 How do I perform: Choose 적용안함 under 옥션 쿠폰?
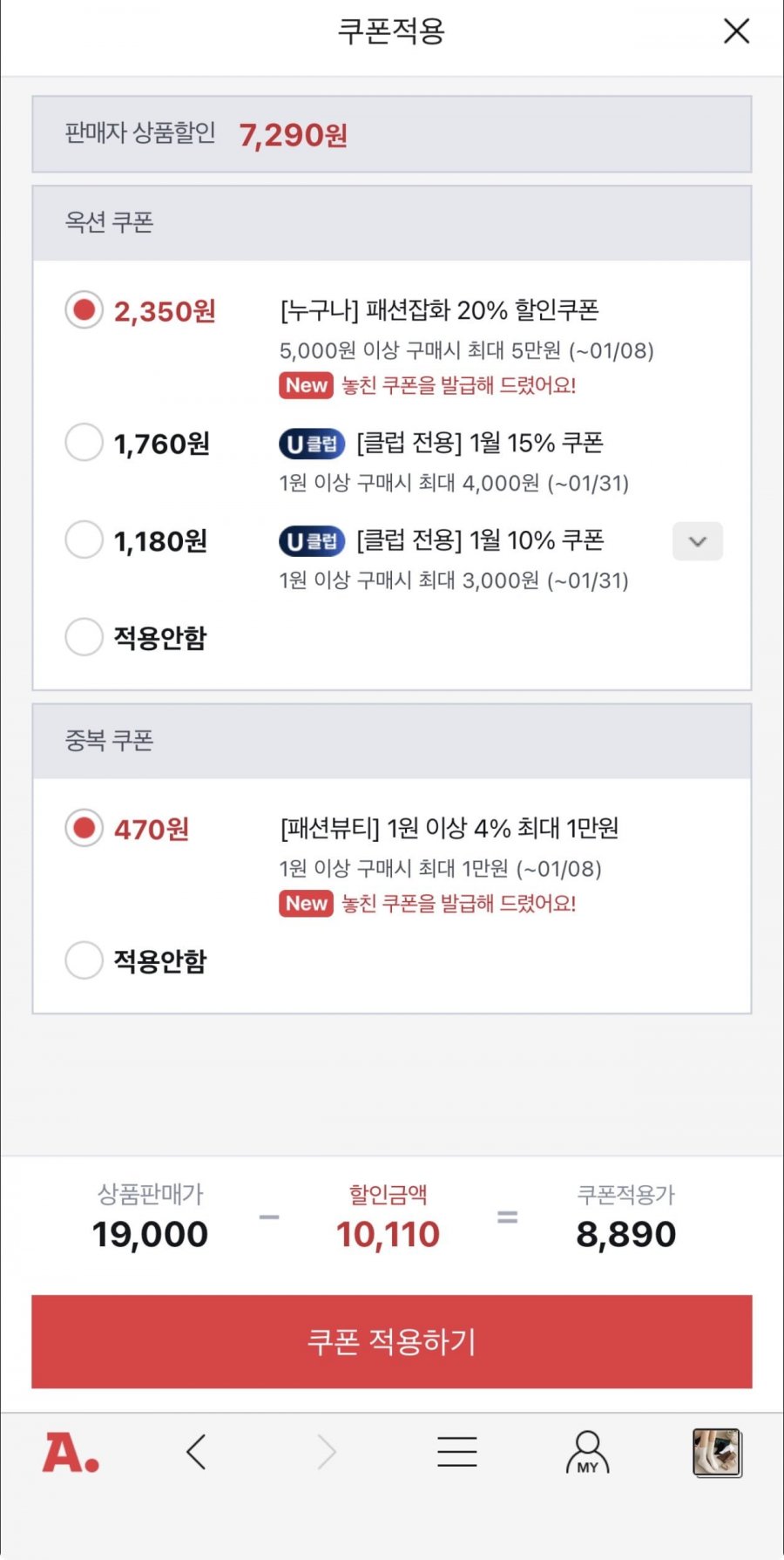[x=84, y=637]
